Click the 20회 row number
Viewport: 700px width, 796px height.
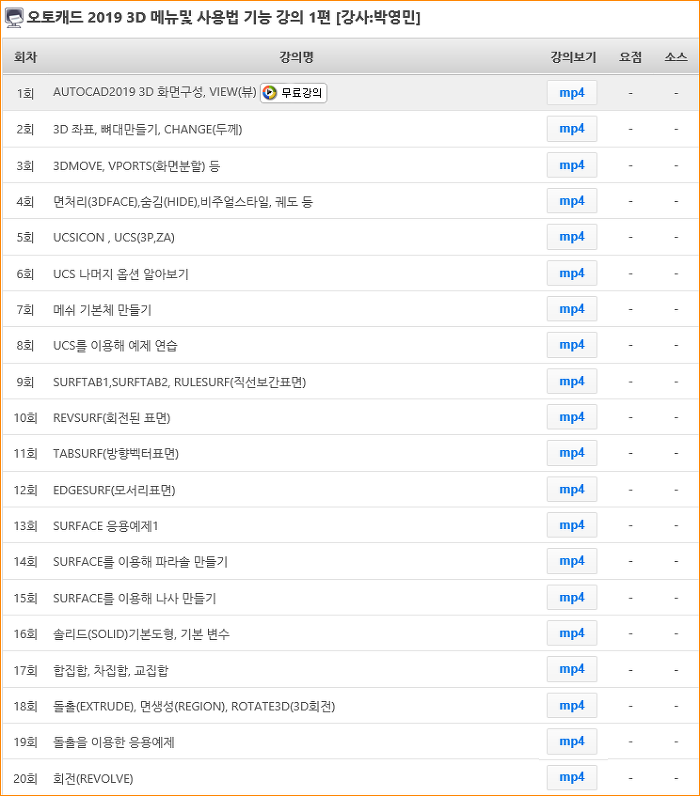point(25,778)
